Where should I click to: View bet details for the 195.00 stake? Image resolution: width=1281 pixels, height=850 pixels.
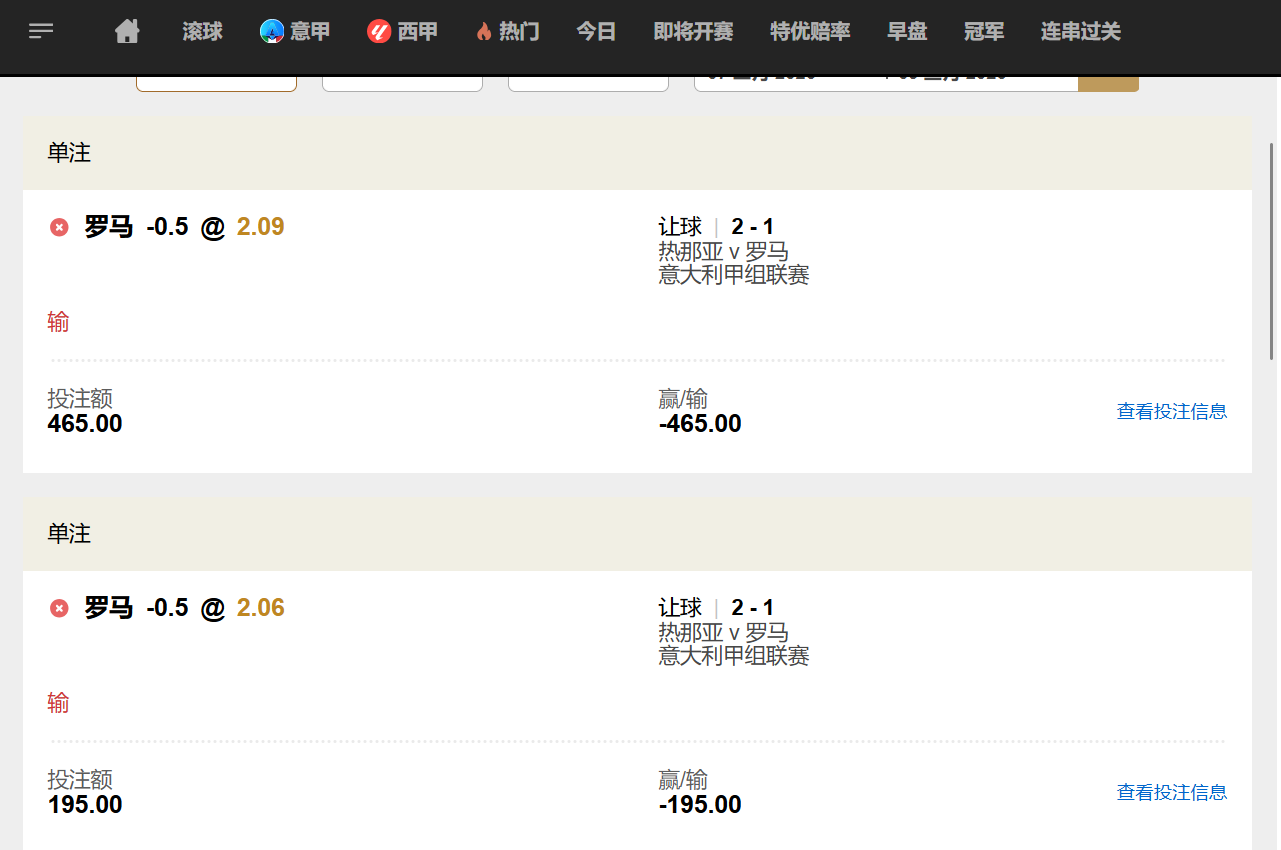click(1171, 791)
